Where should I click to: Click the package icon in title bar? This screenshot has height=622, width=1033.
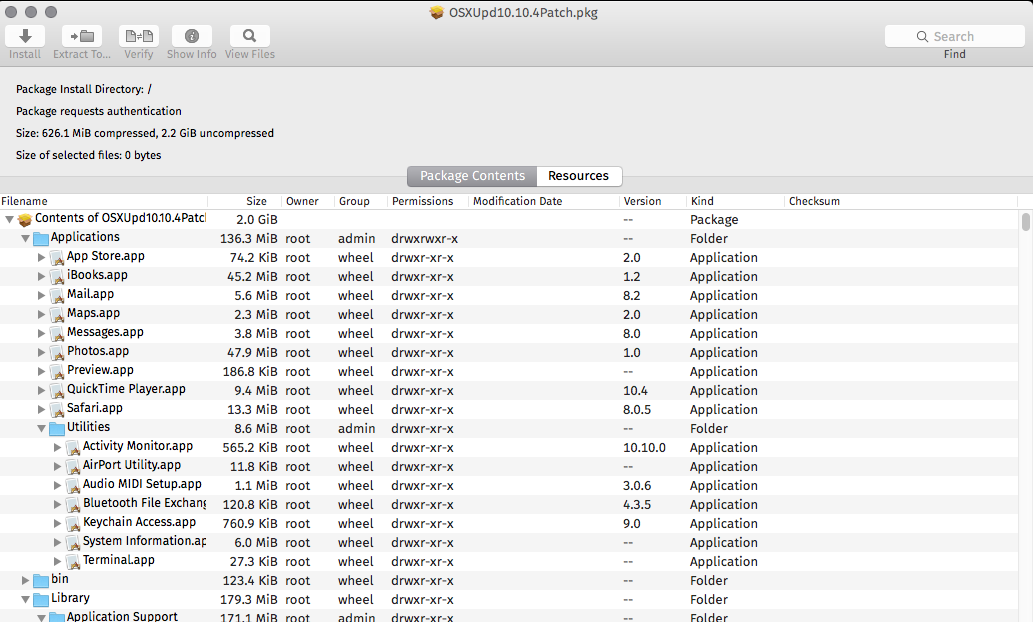tap(437, 13)
